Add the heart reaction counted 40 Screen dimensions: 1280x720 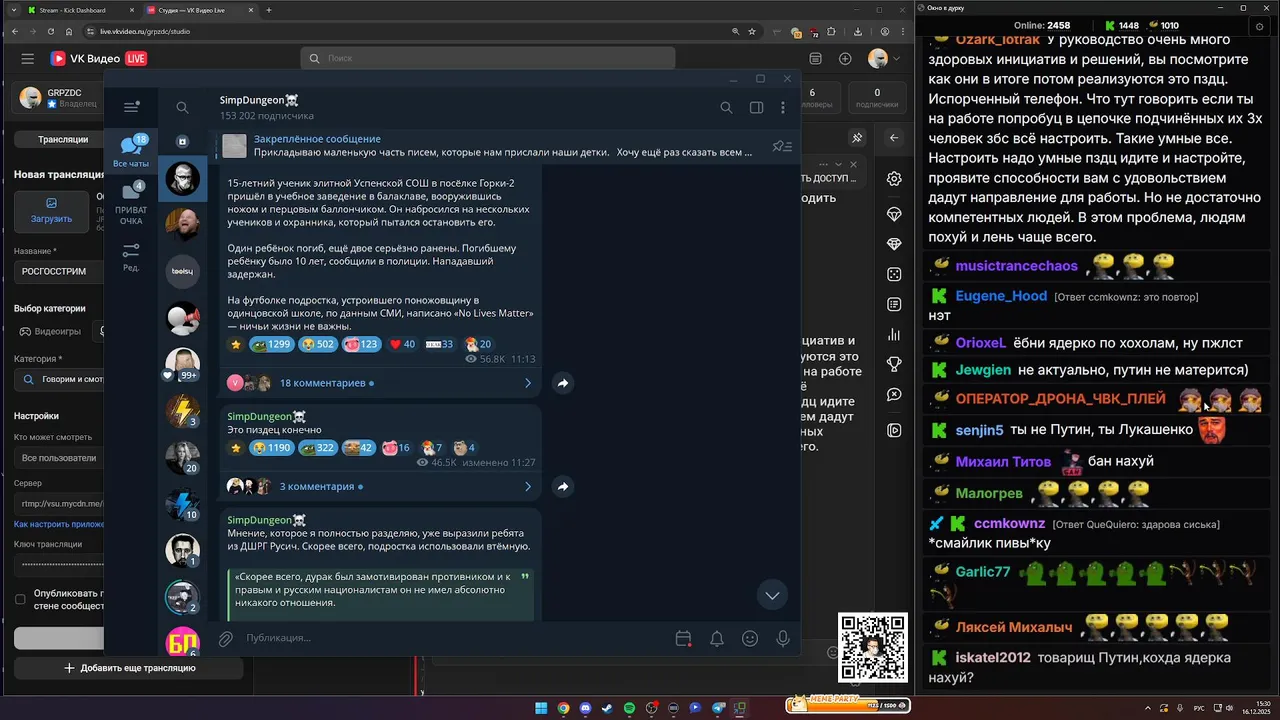(x=402, y=344)
